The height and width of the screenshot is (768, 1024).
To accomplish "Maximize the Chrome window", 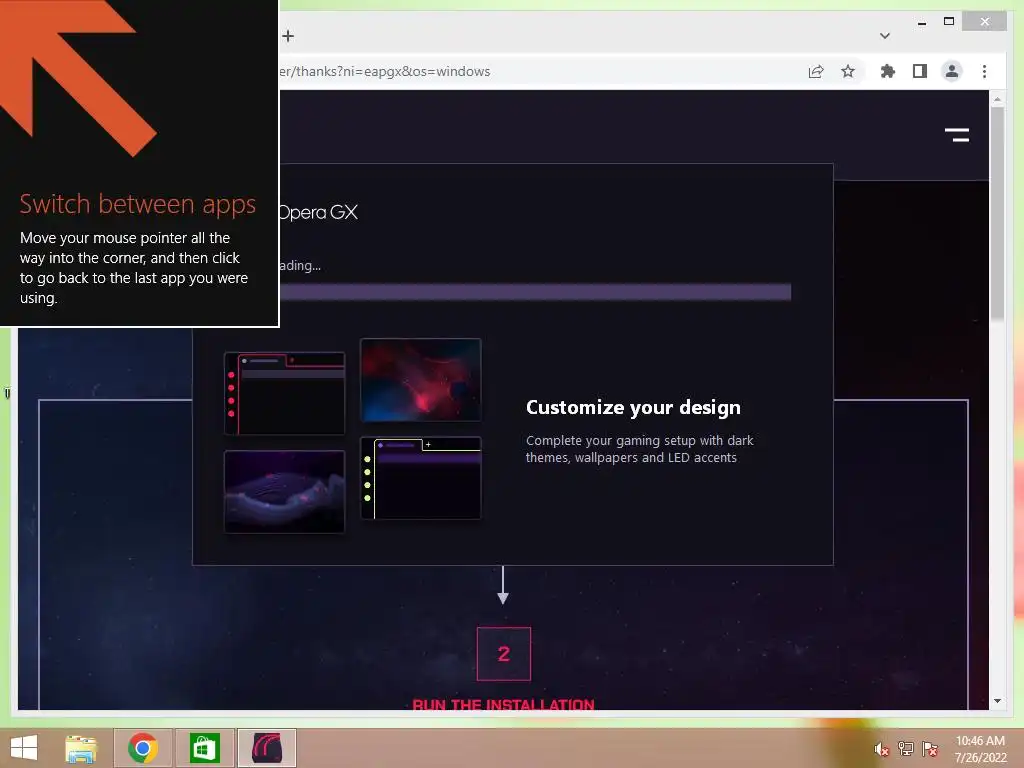I will click(x=949, y=22).
